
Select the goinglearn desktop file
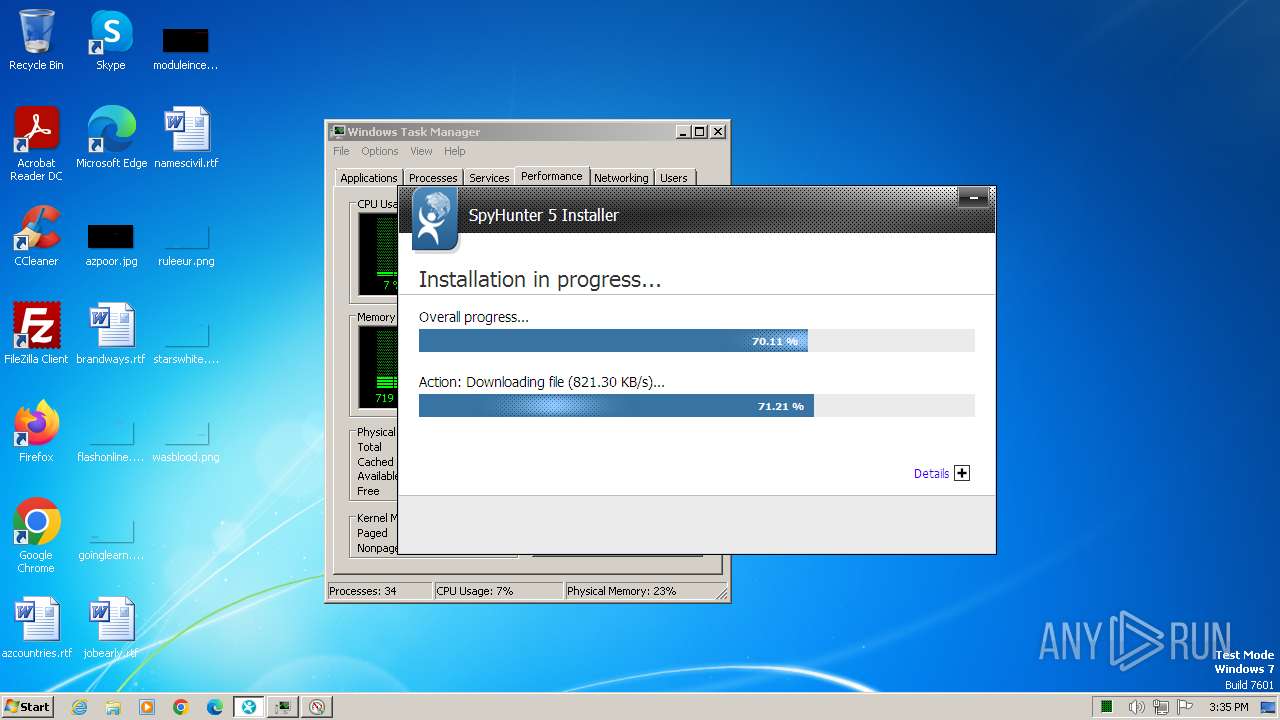[111, 539]
